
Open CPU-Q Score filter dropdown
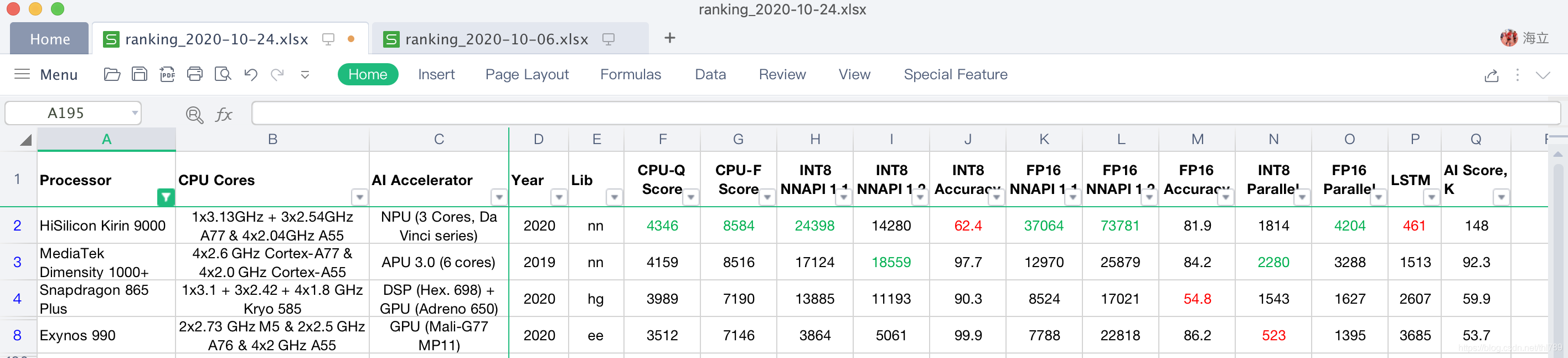pos(691,197)
